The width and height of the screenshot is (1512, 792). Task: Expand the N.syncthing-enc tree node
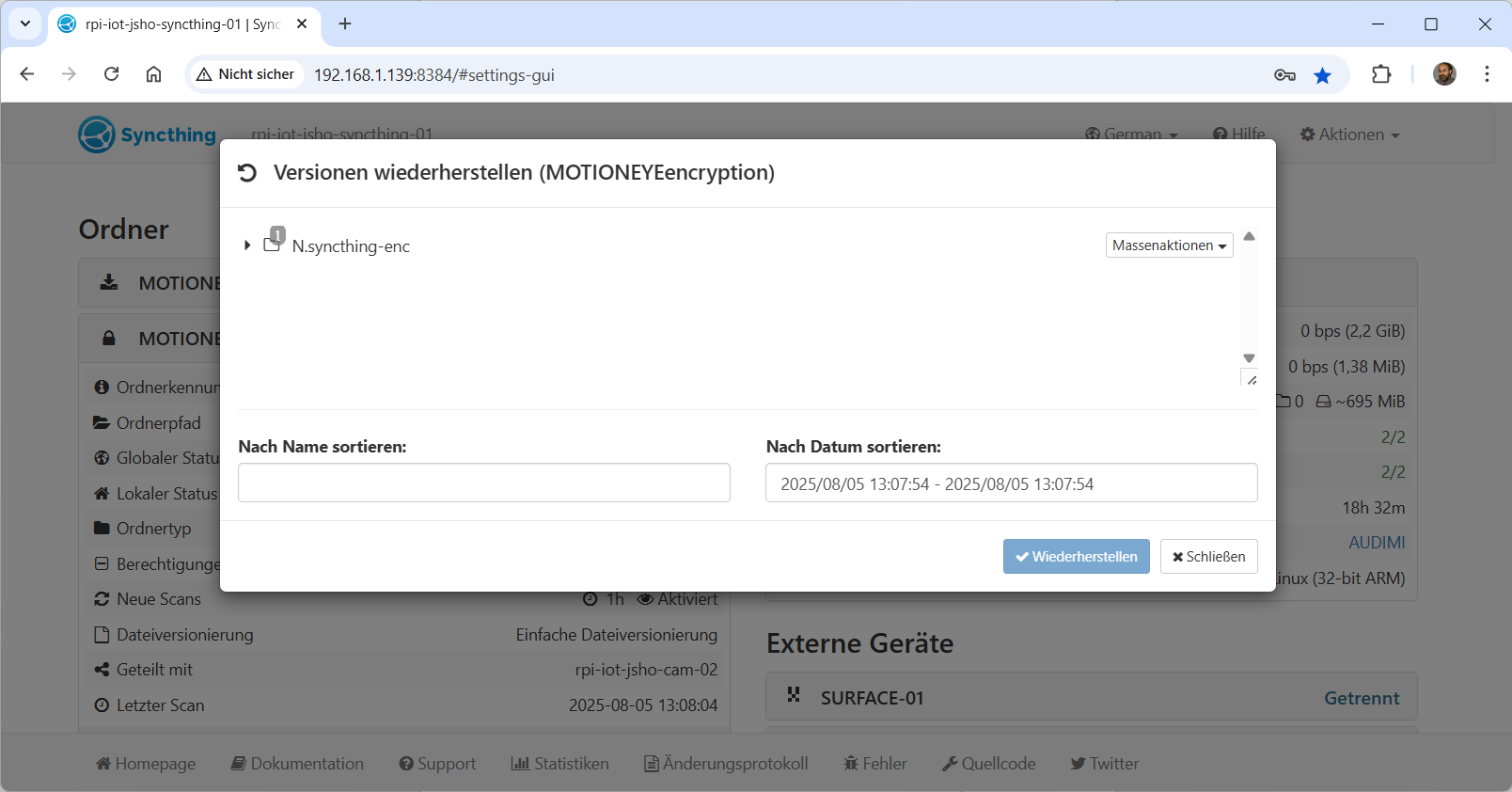point(247,246)
